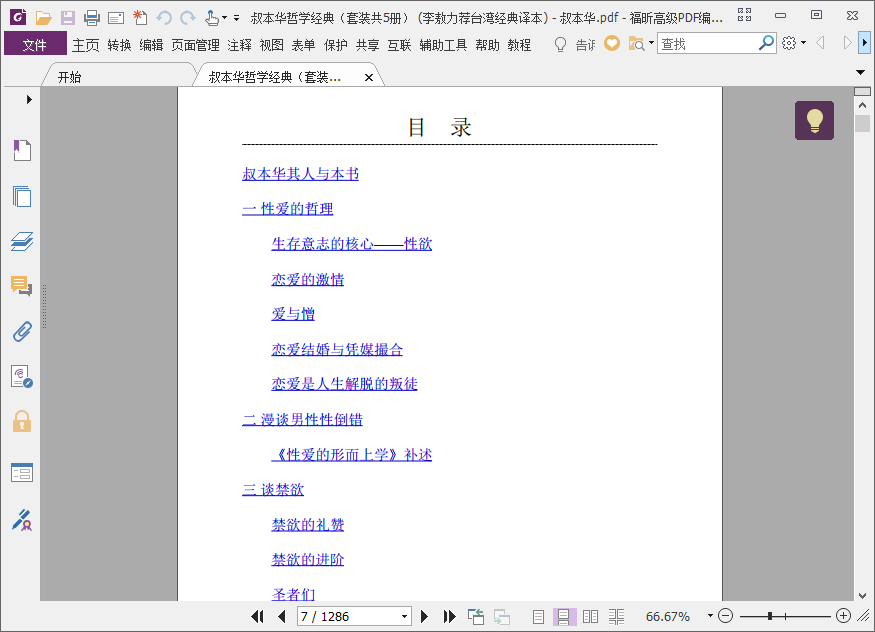Select continuous page view mode
This screenshot has height=632, width=875.
point(564,616)
